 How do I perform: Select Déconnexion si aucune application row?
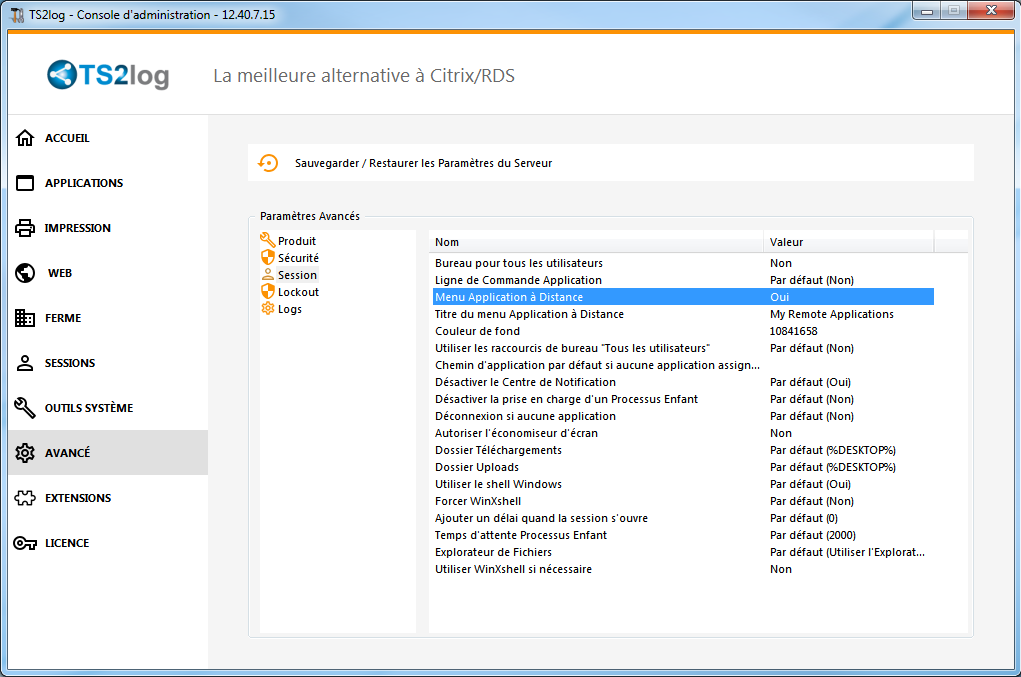[x=683, y=416]
